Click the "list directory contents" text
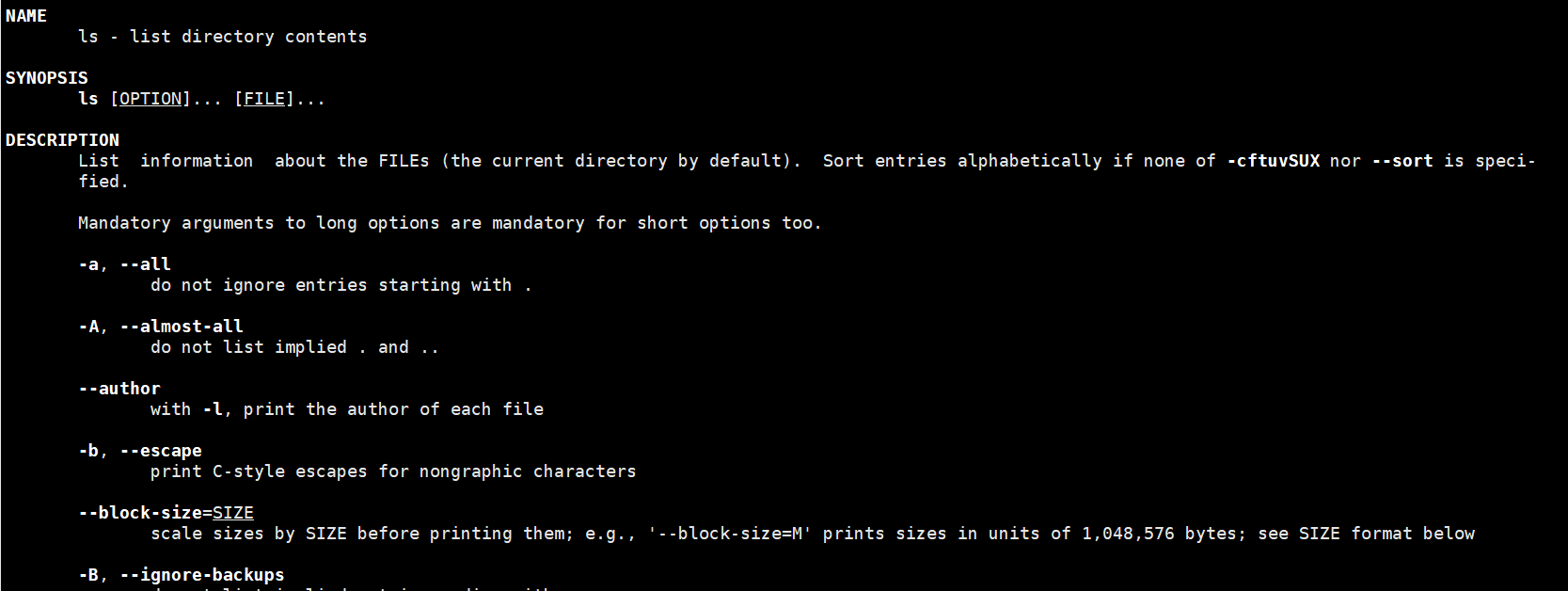The width and height of the screenshot is (1568, 591). point(248,37)
